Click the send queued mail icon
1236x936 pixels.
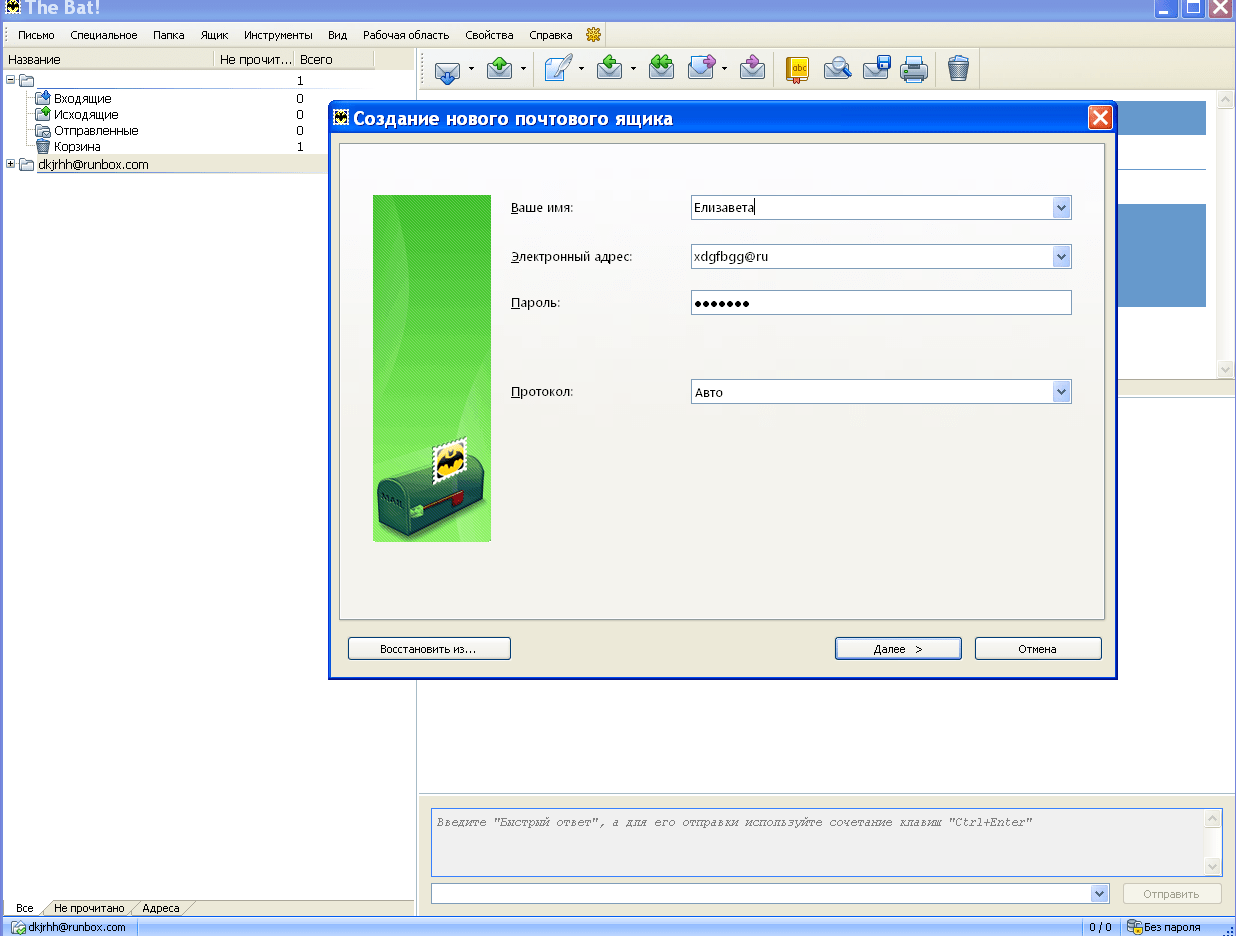click(x=500, y=69)
